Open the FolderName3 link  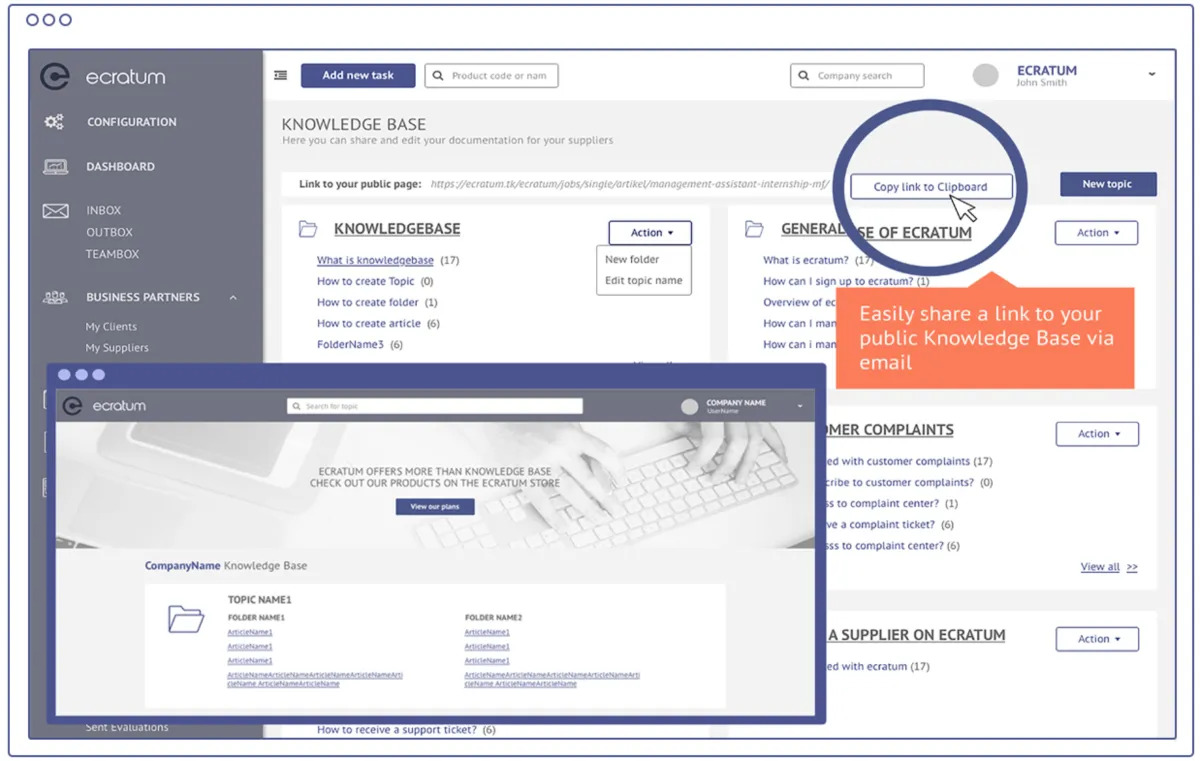coord(350,345)
